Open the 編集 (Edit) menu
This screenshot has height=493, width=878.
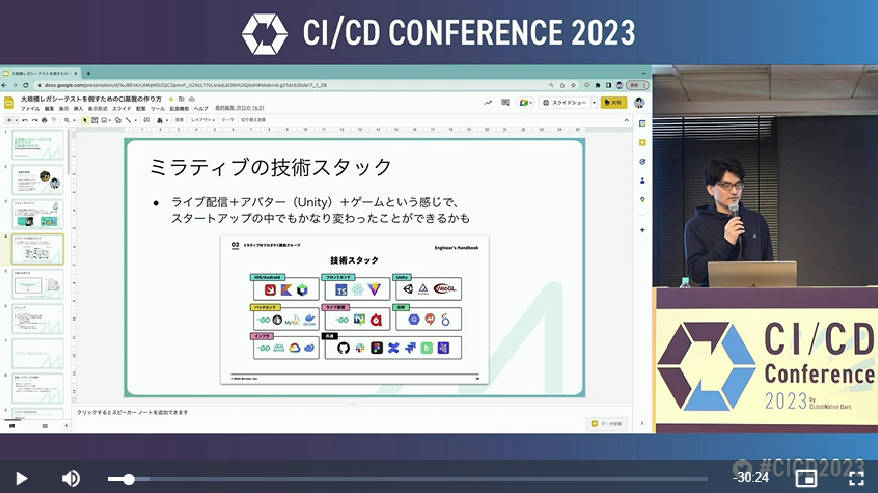pyautogui.click(x=50, y=109)
